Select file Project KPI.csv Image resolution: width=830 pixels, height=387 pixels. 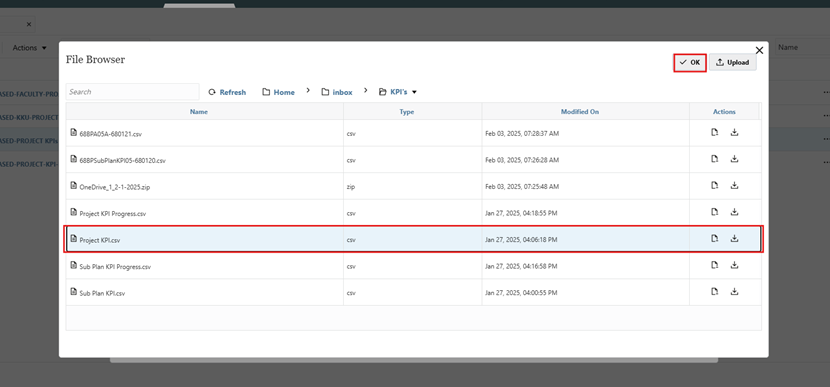[100, 240]
